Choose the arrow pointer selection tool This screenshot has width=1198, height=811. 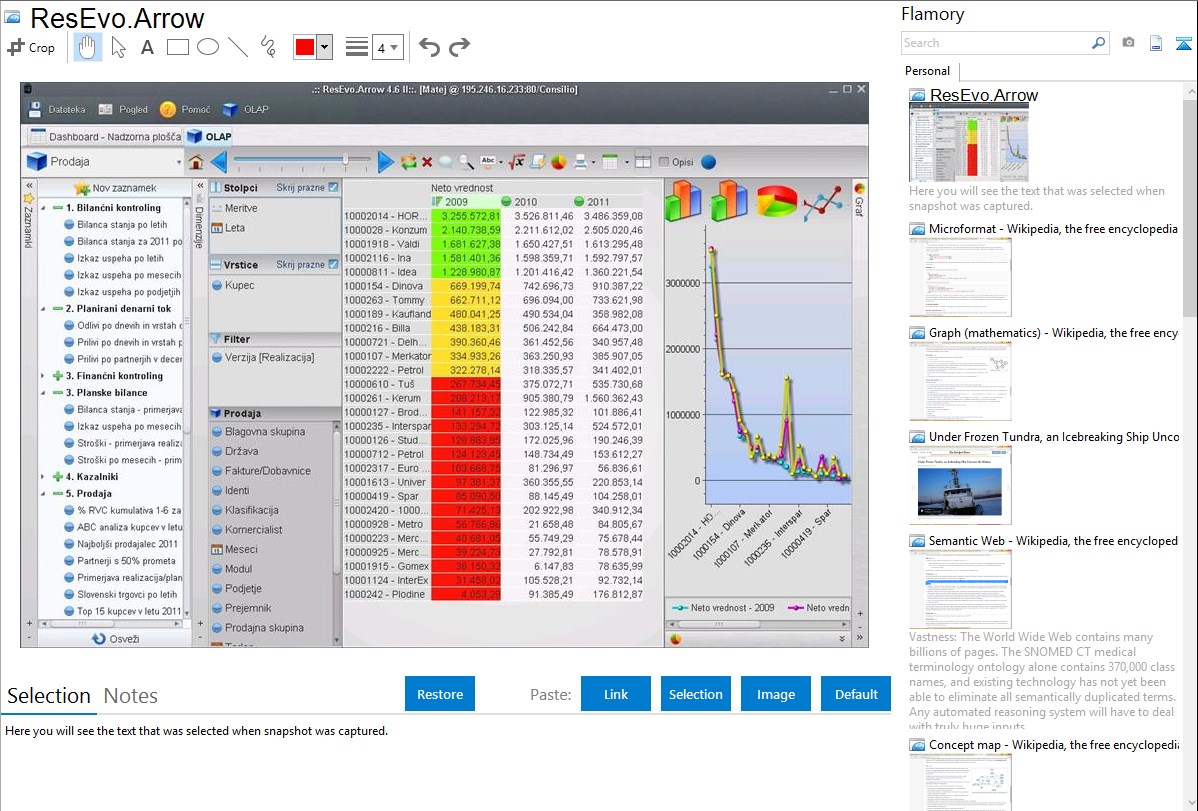[118, 47]
